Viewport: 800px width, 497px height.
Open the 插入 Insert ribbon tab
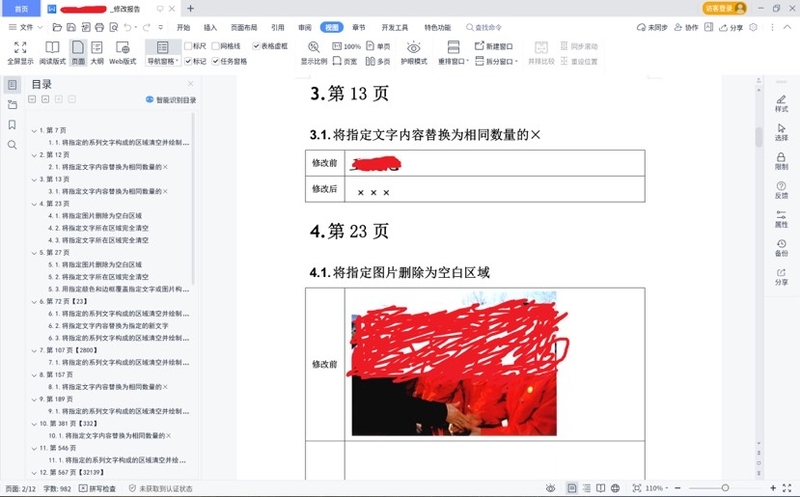pos(210,27)
